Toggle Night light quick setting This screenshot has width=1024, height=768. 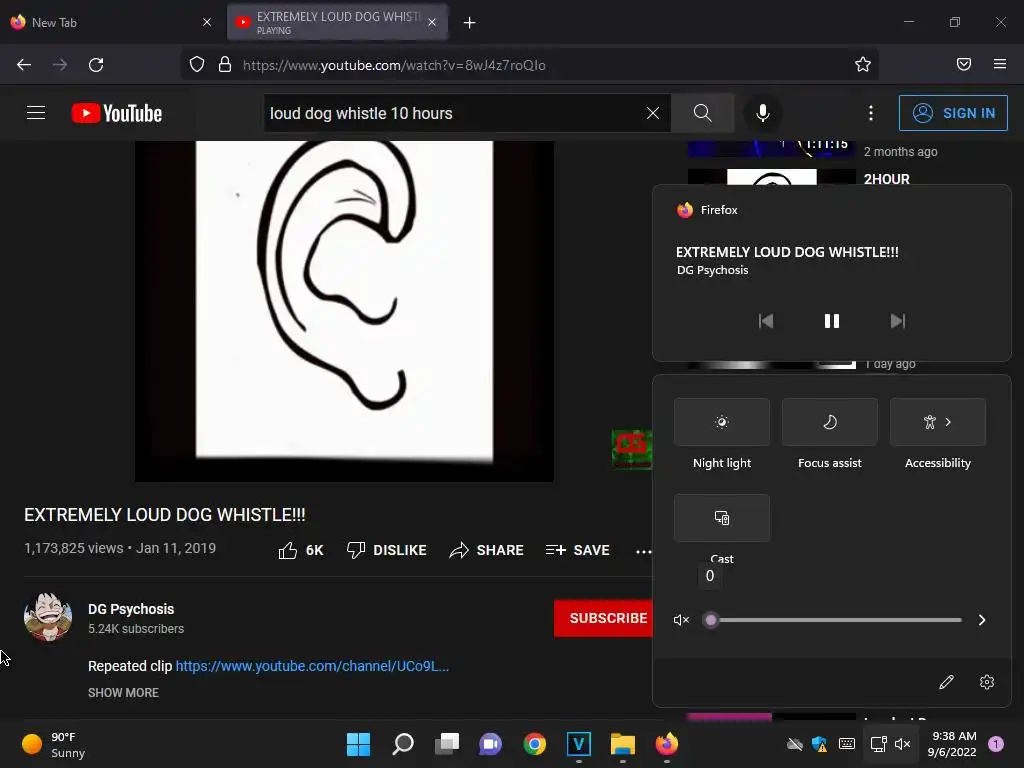pos(722,422)
